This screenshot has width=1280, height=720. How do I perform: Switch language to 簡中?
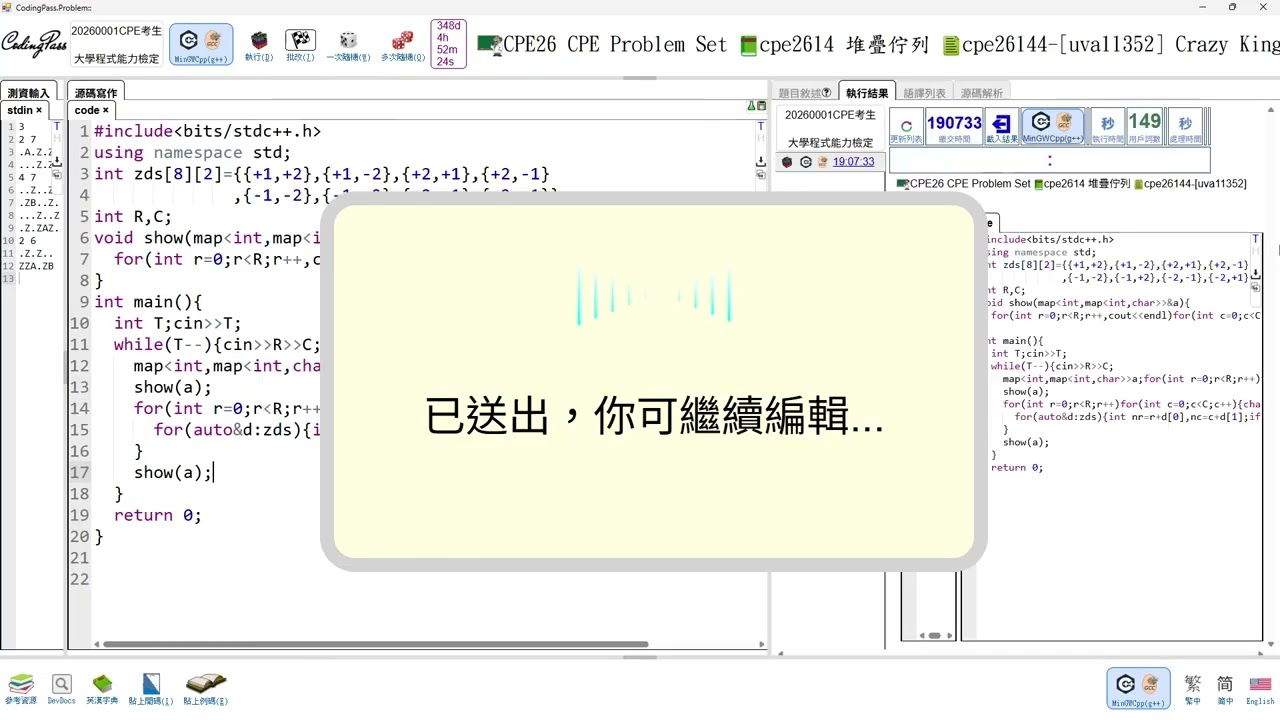point(1225,689)
